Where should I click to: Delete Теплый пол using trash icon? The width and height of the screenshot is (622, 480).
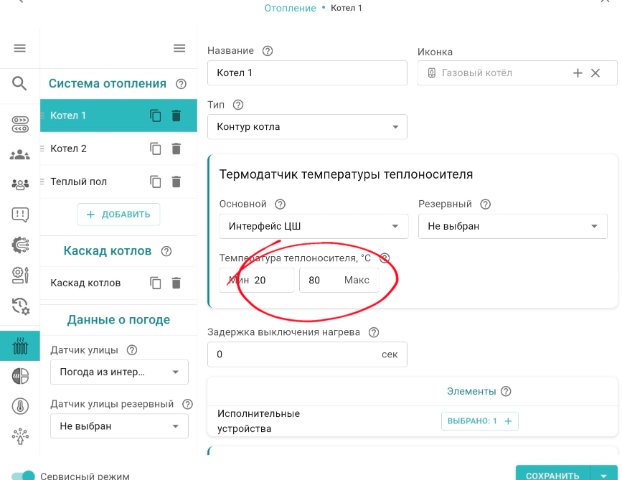click(x=176, y=182)
